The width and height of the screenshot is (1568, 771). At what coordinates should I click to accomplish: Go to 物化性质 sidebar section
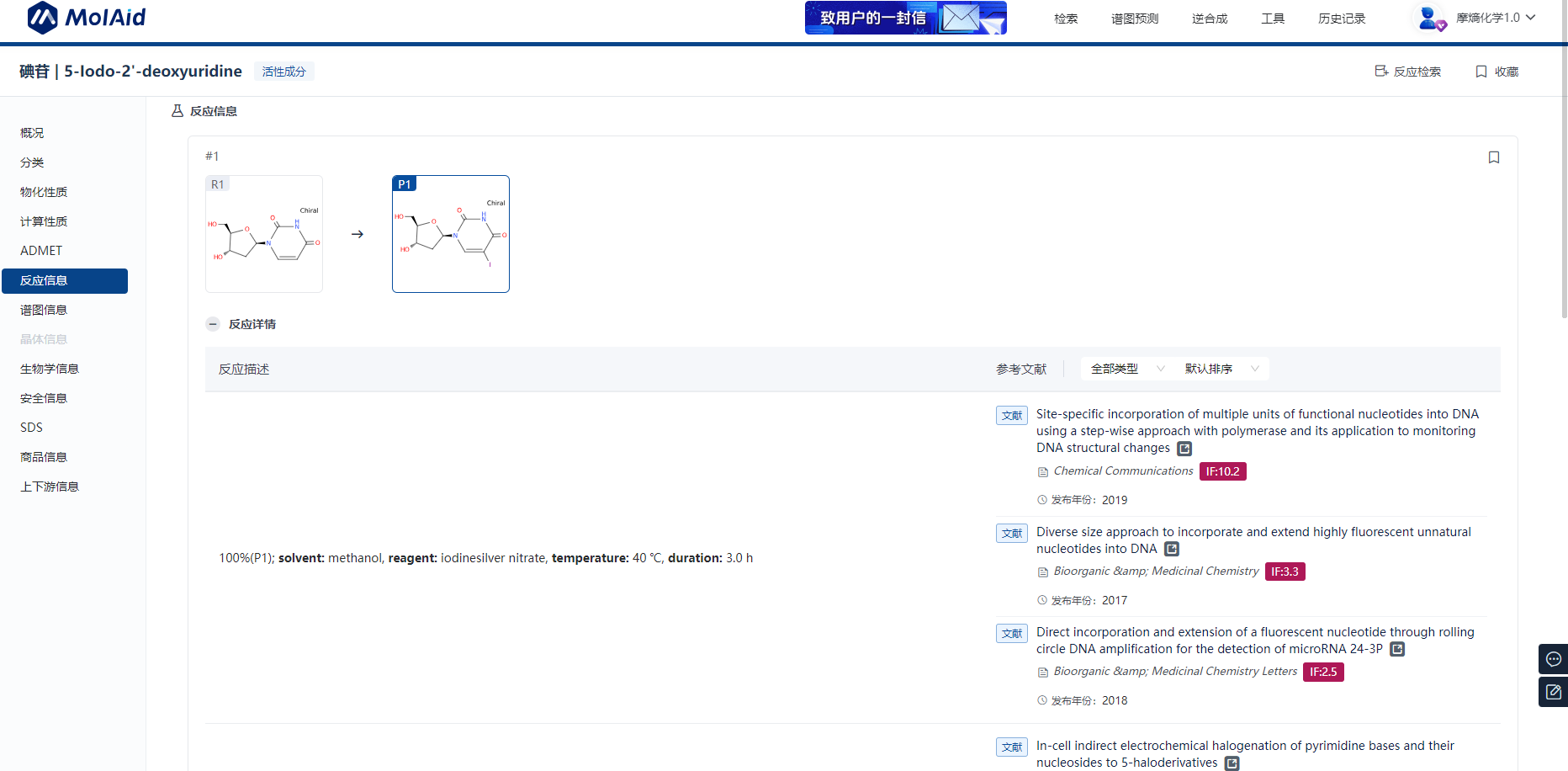(x=44, y=192)
